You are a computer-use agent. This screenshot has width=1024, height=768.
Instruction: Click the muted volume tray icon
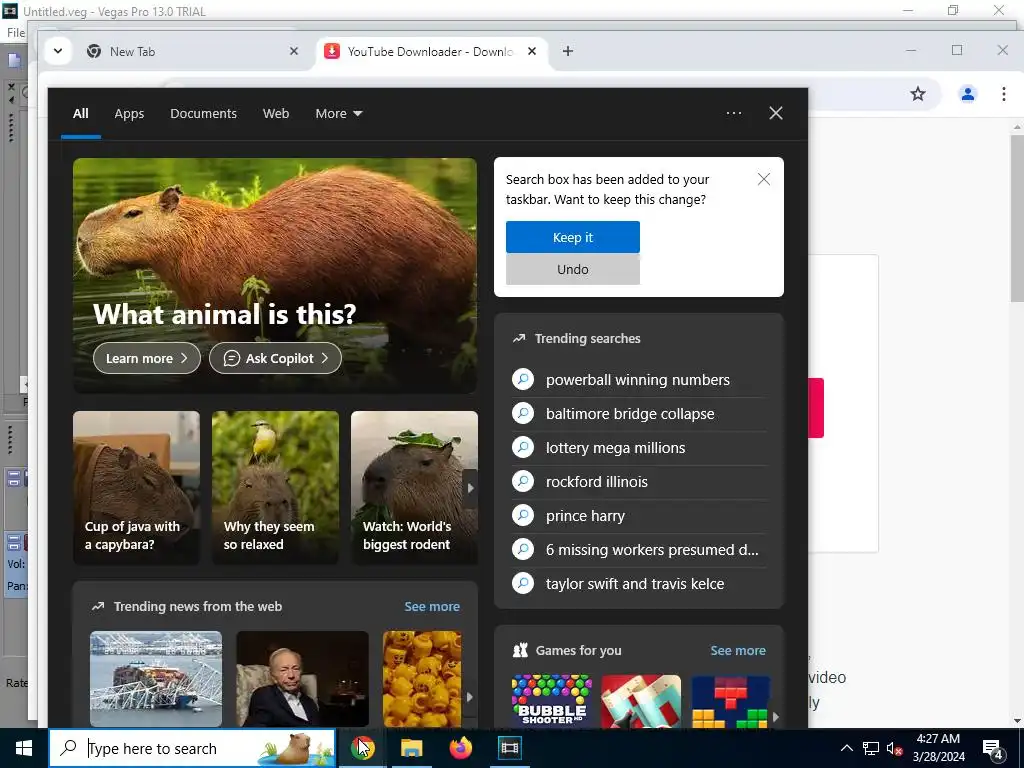pyautogui.click(x=895, y=748)
